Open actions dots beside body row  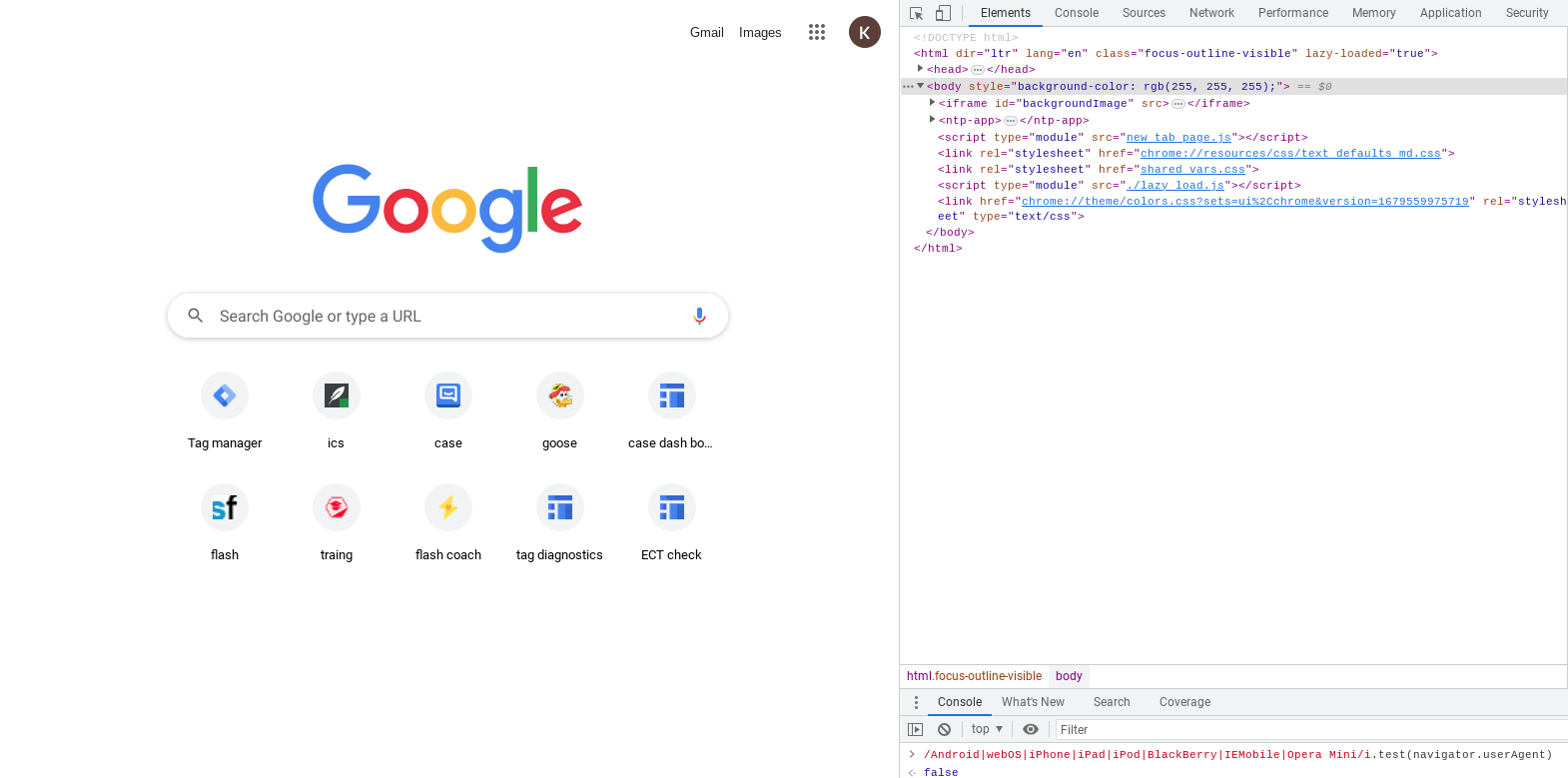click(907, 87)
